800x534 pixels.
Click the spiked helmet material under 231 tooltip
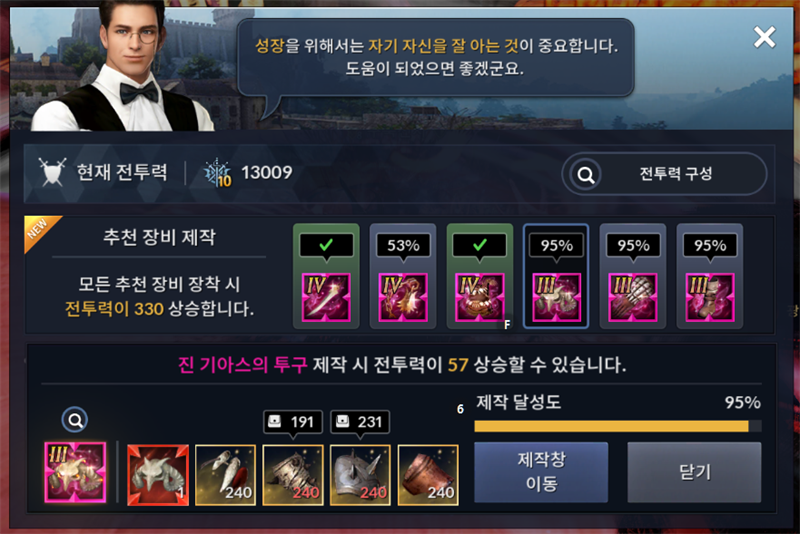tap(360, 475)
